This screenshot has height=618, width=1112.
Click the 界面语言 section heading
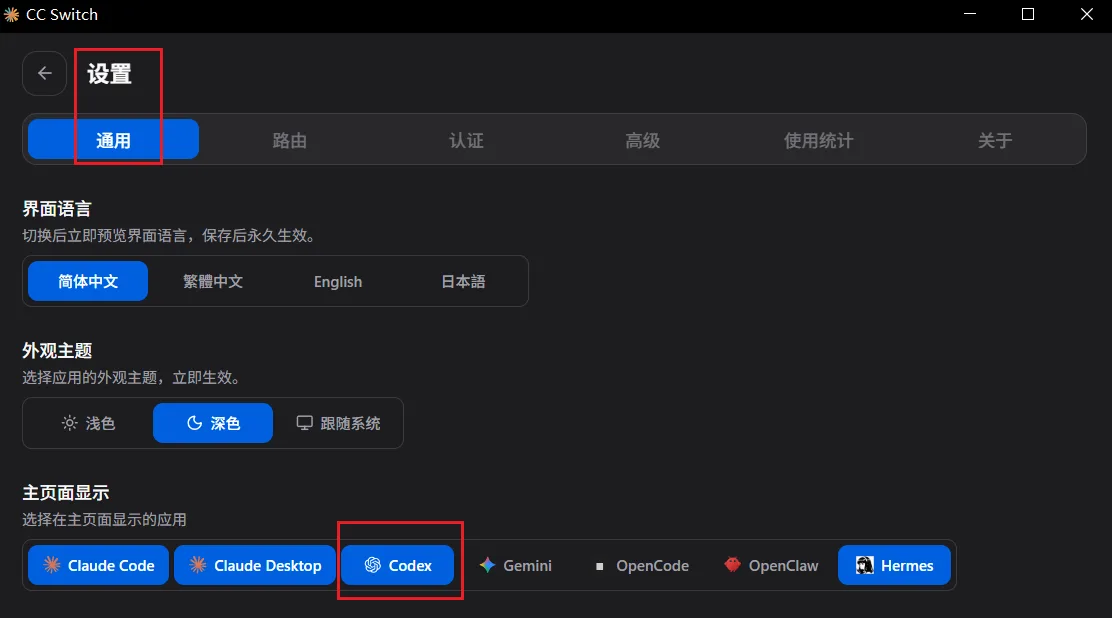pos(57,209)
